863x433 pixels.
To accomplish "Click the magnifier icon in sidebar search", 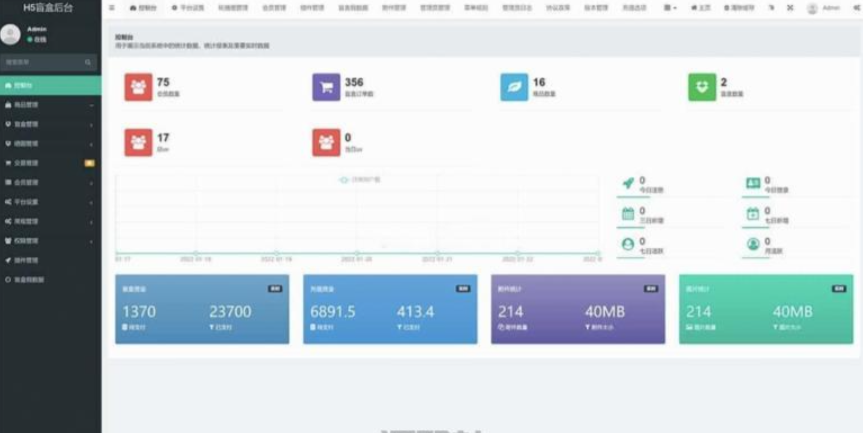I will point(88,63).
